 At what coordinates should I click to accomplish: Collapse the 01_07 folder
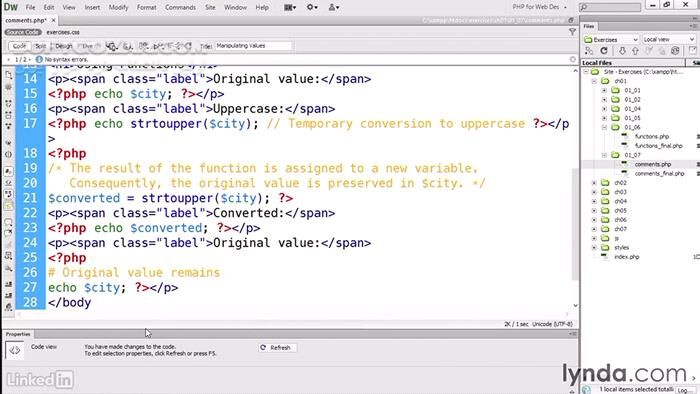604,155
